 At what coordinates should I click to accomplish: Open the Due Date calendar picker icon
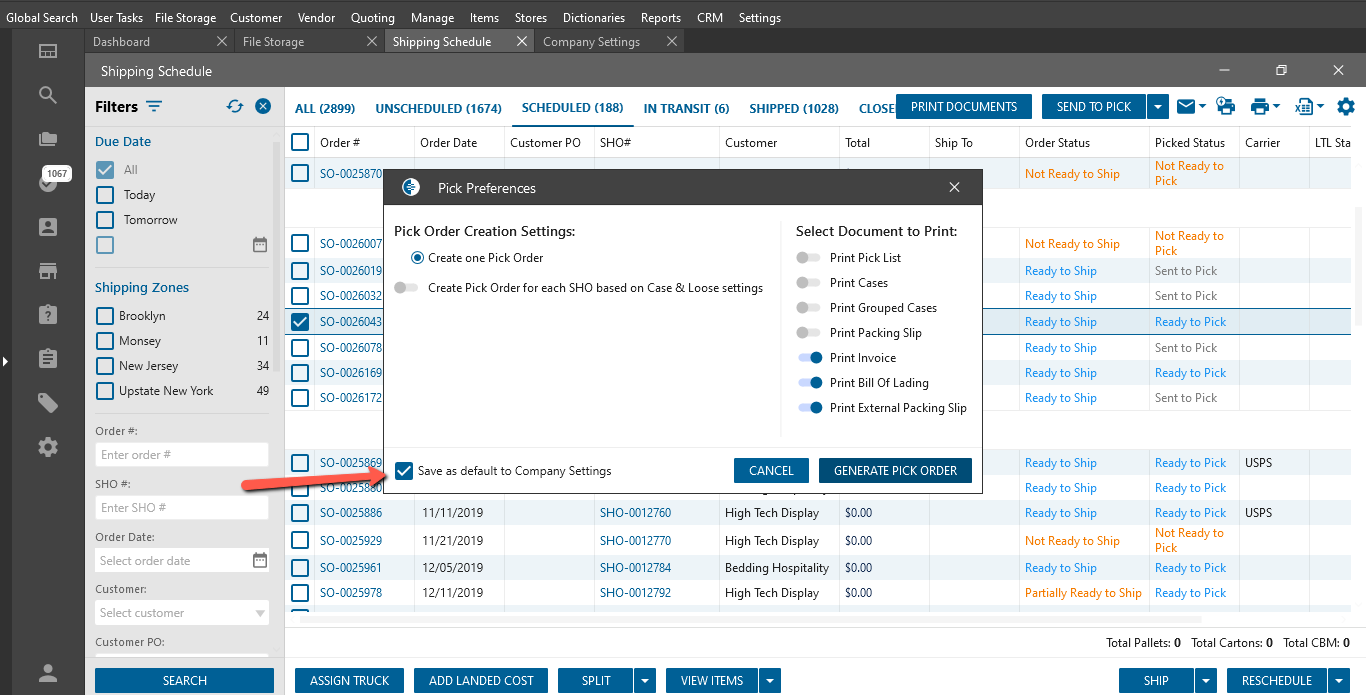tap(260, 245)
